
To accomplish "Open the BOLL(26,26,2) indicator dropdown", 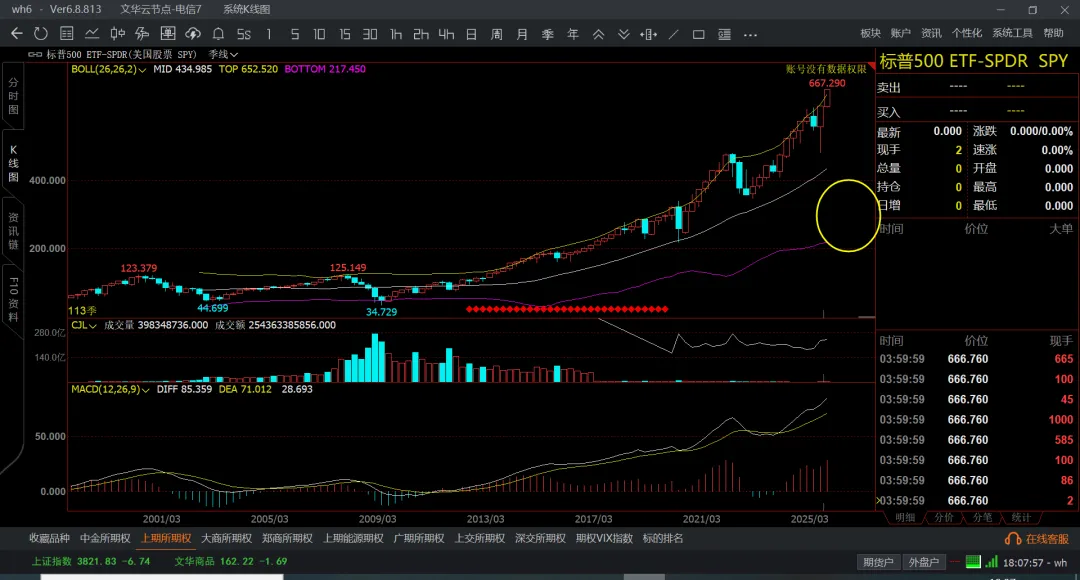I will tap(108, 70).
